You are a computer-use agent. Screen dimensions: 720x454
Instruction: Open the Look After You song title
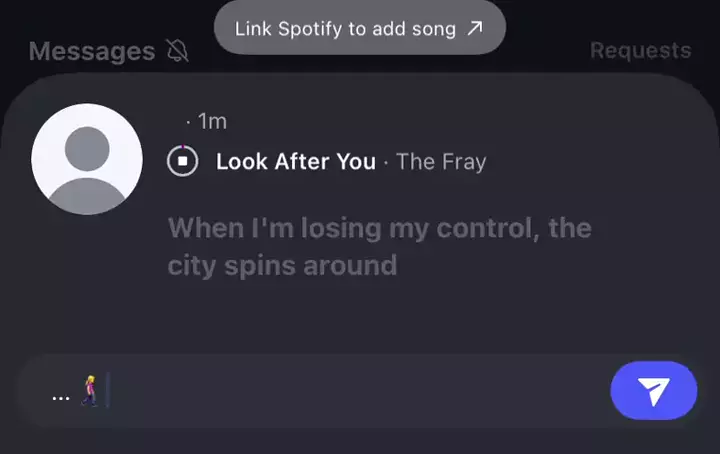coord(296,161)
